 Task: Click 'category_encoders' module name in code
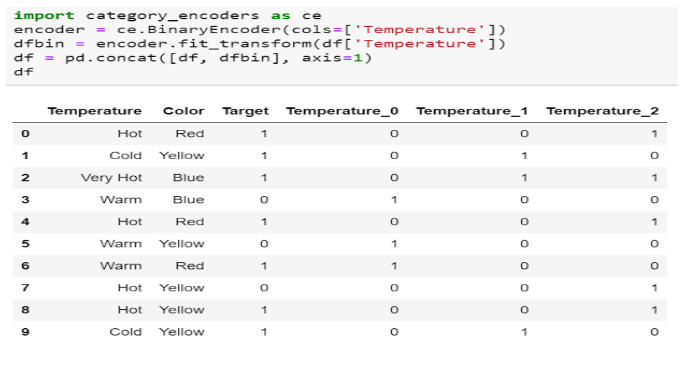[172, 15]
